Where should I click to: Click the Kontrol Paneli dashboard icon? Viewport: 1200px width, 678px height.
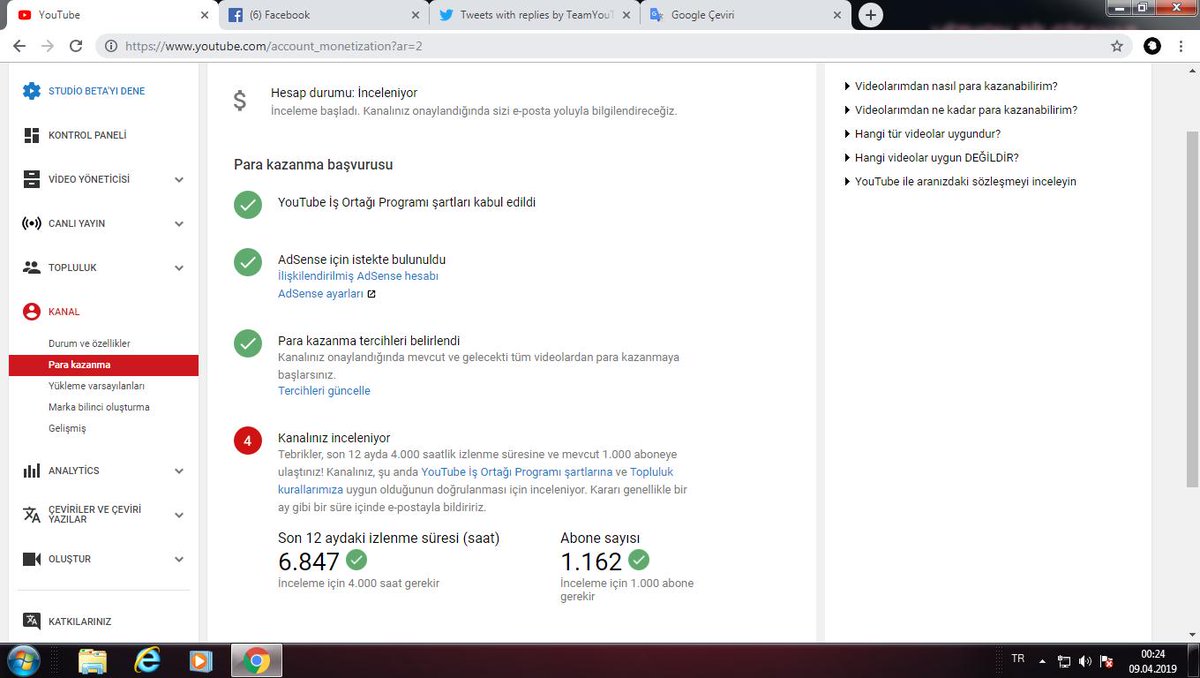coord(31,135)
